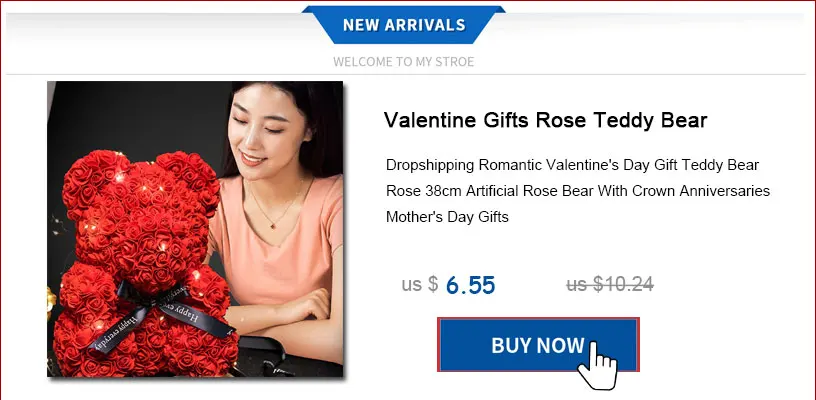Screen dimensions: 816x400
Task: Select the product description text starting with Dropshipping
Action: click(578, 191)
